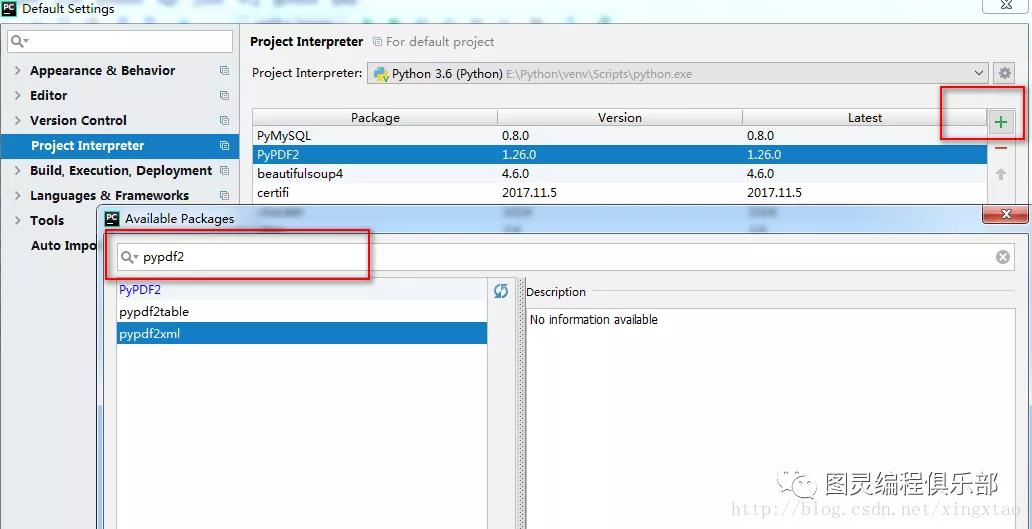Sort by the Version column header
Image resolution: width=1032 pixels, height=529 pixels.
(x=619, y=118)
